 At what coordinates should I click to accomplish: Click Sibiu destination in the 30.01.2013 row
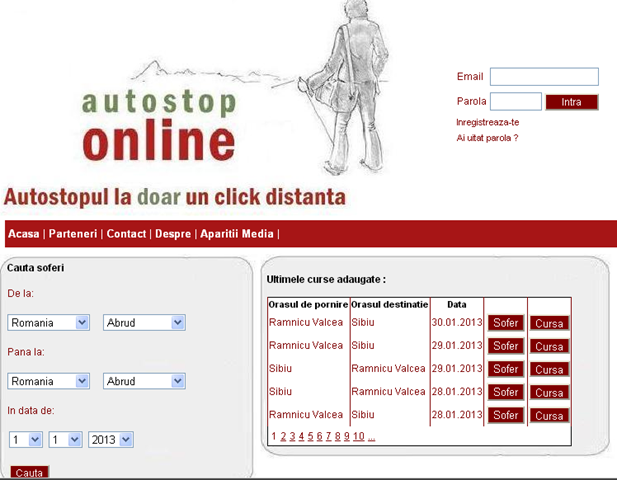coord(363,323)
